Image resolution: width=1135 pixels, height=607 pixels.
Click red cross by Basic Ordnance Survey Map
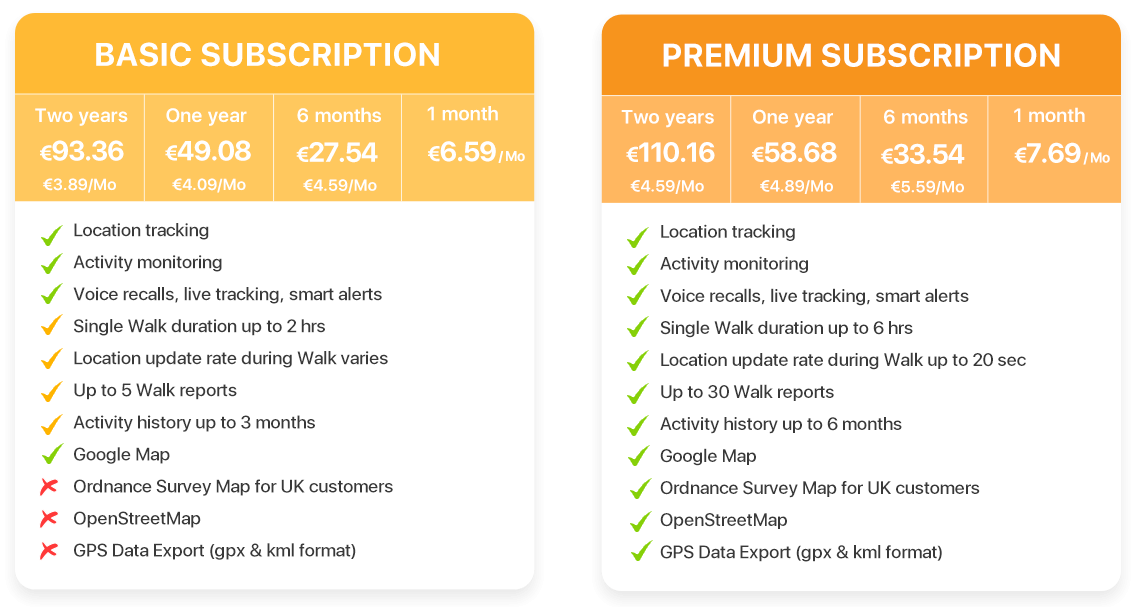click(49, 487)
